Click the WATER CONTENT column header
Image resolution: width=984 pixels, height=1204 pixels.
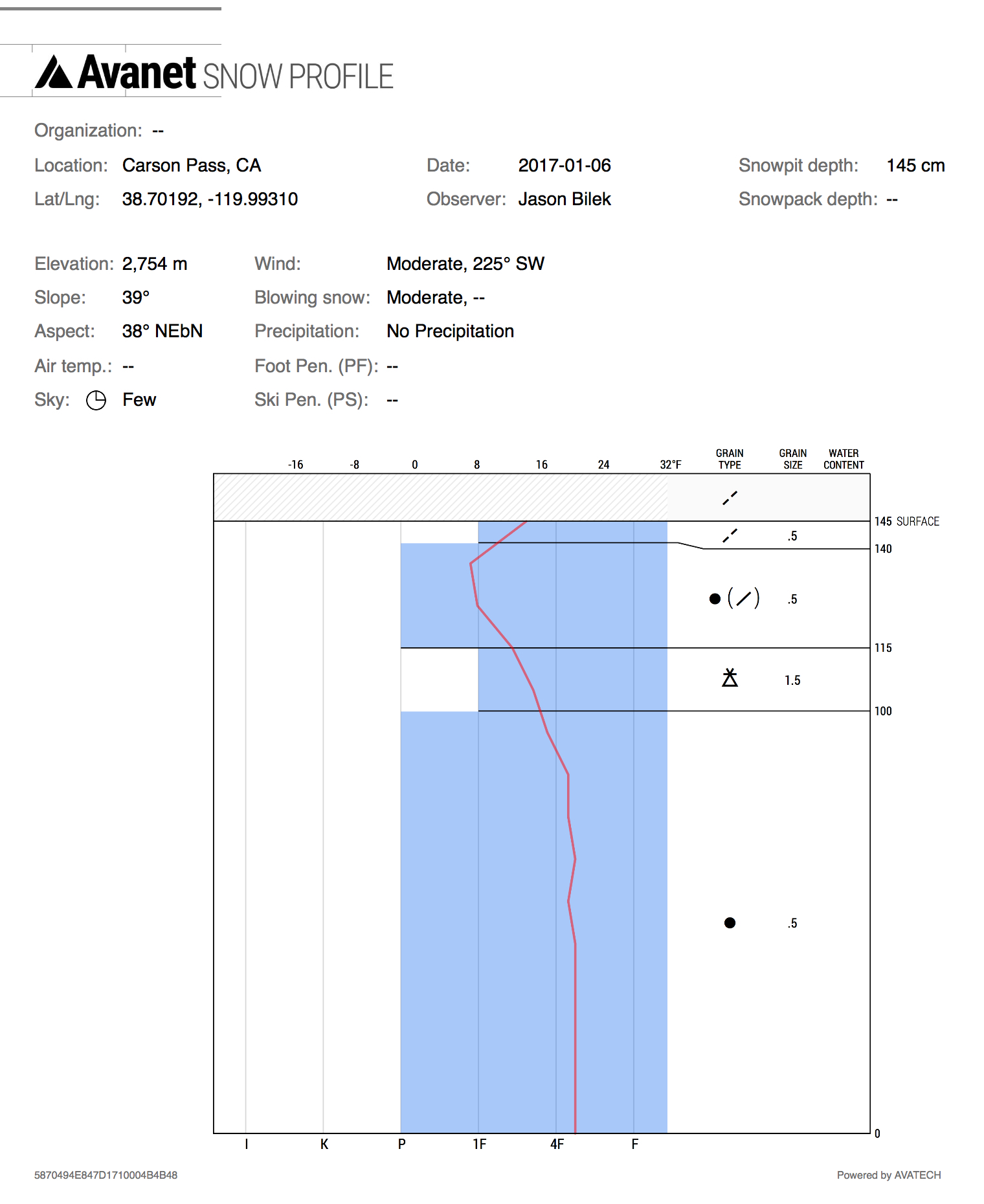pos(844,459)
